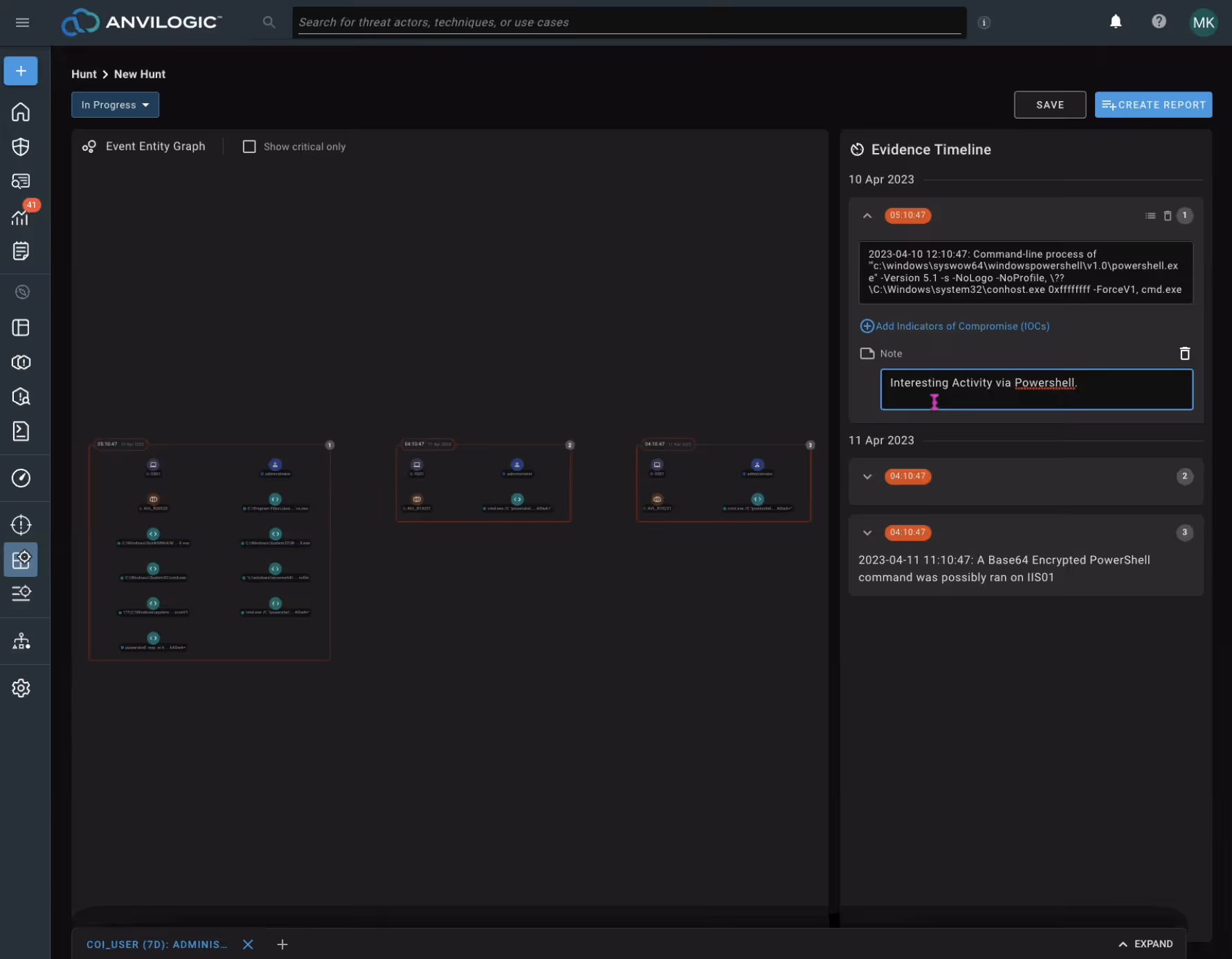The height and width of the screenshot is (959, 1232).
Task: Close the COI_USER query tab
Action: tap(248, 944)
